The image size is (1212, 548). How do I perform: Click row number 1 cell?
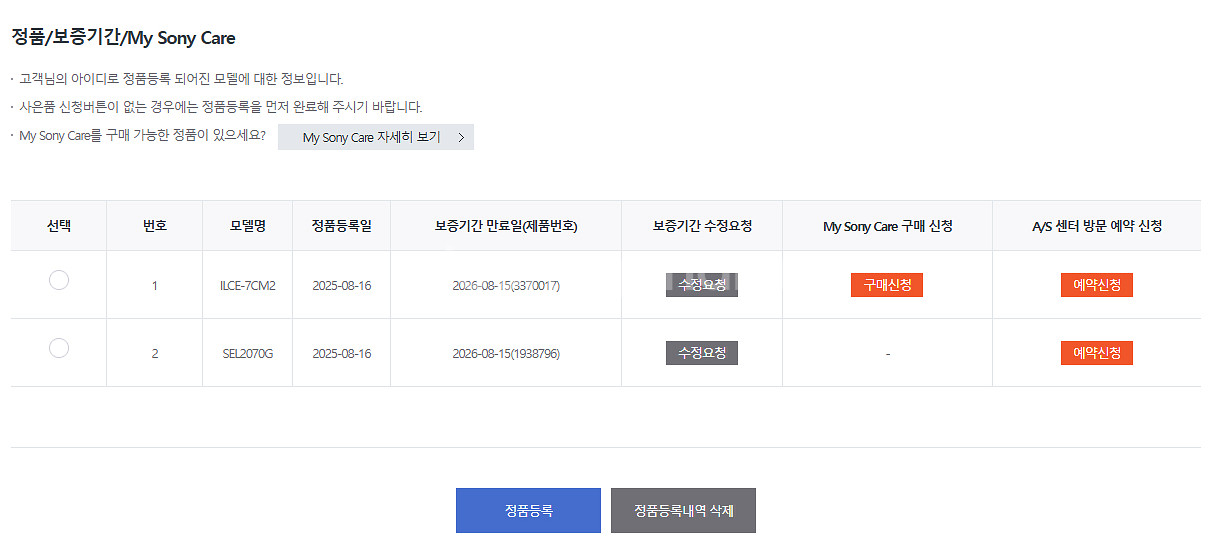pos(155,286)
